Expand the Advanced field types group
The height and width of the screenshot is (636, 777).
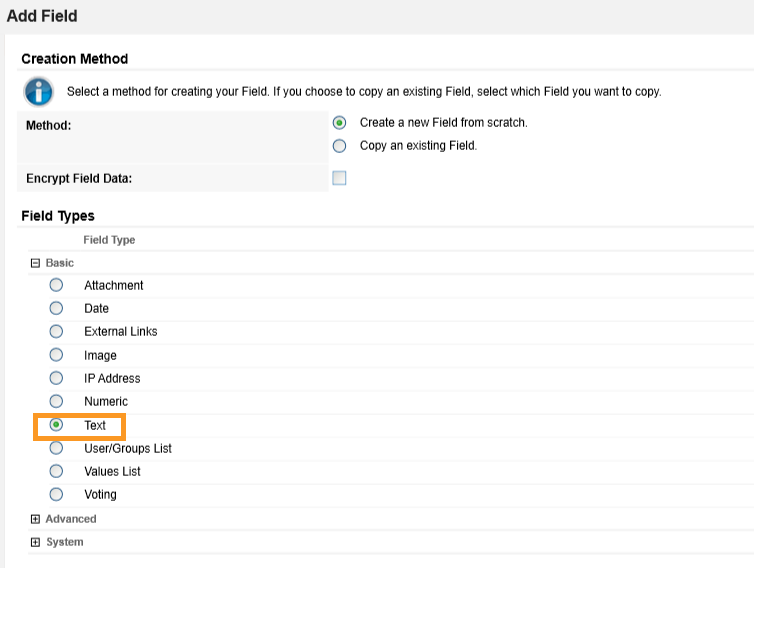(x=35, y=519)
